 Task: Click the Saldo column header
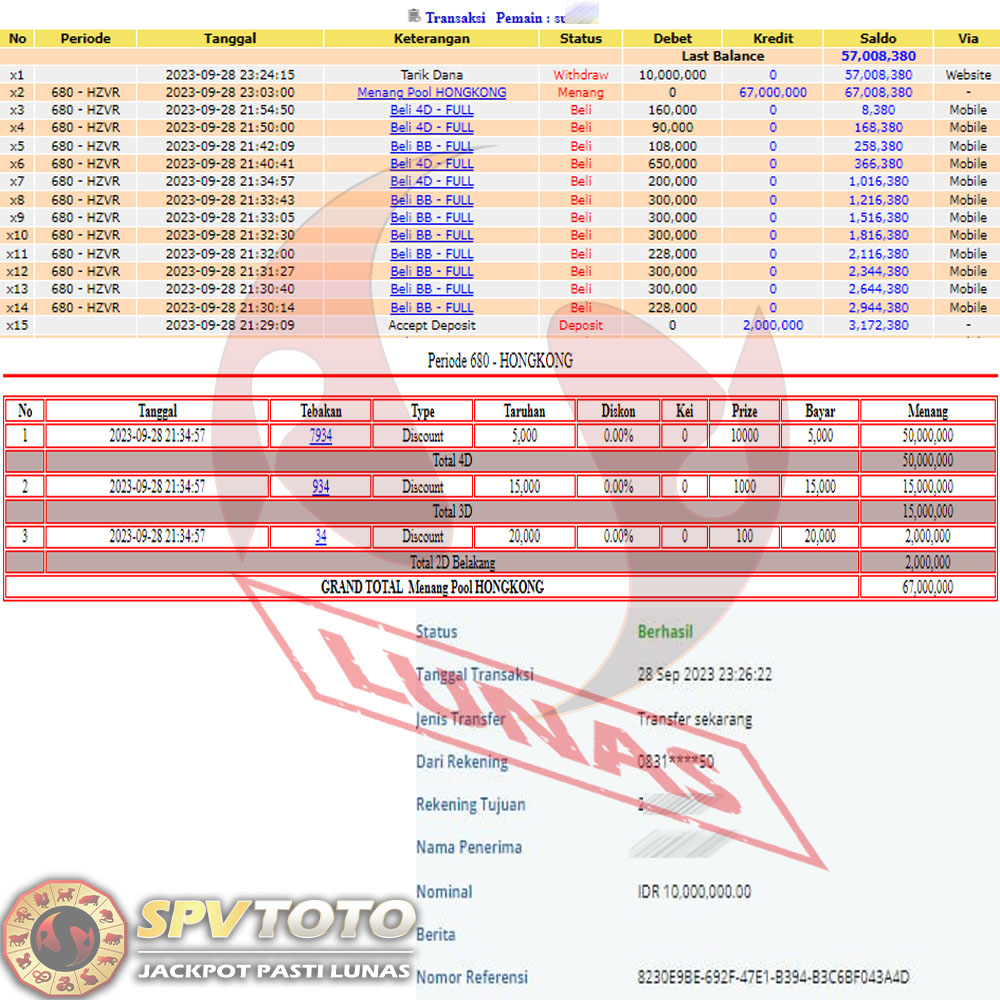coord(878,39)
